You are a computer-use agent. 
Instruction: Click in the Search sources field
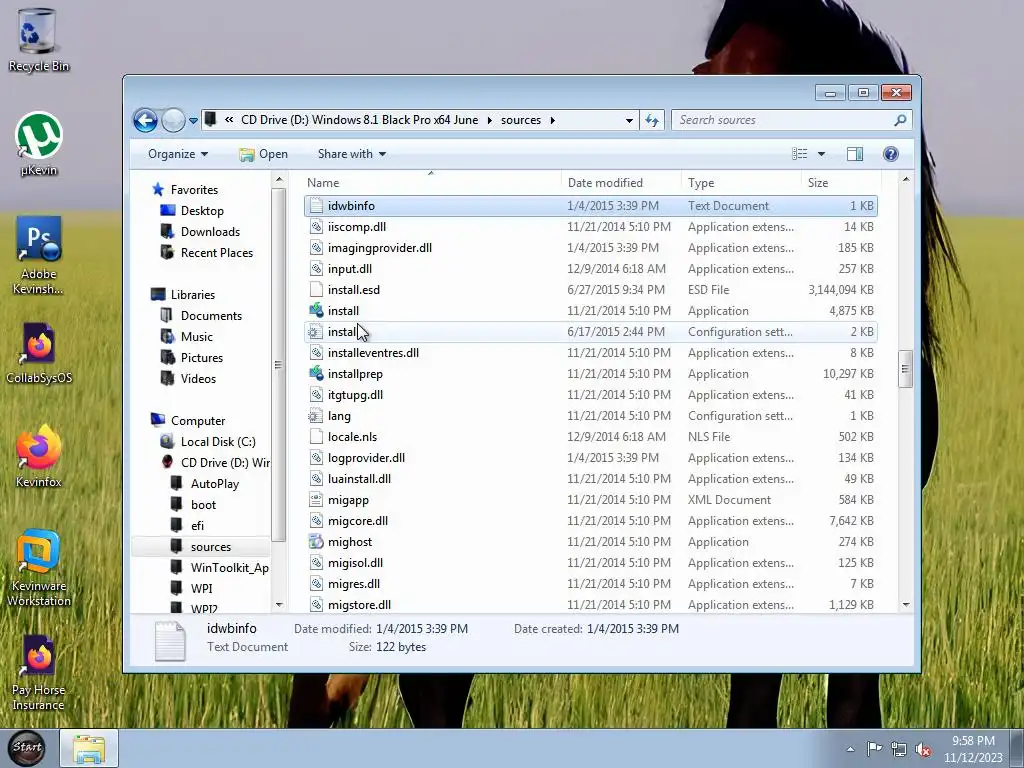(782, 120)
